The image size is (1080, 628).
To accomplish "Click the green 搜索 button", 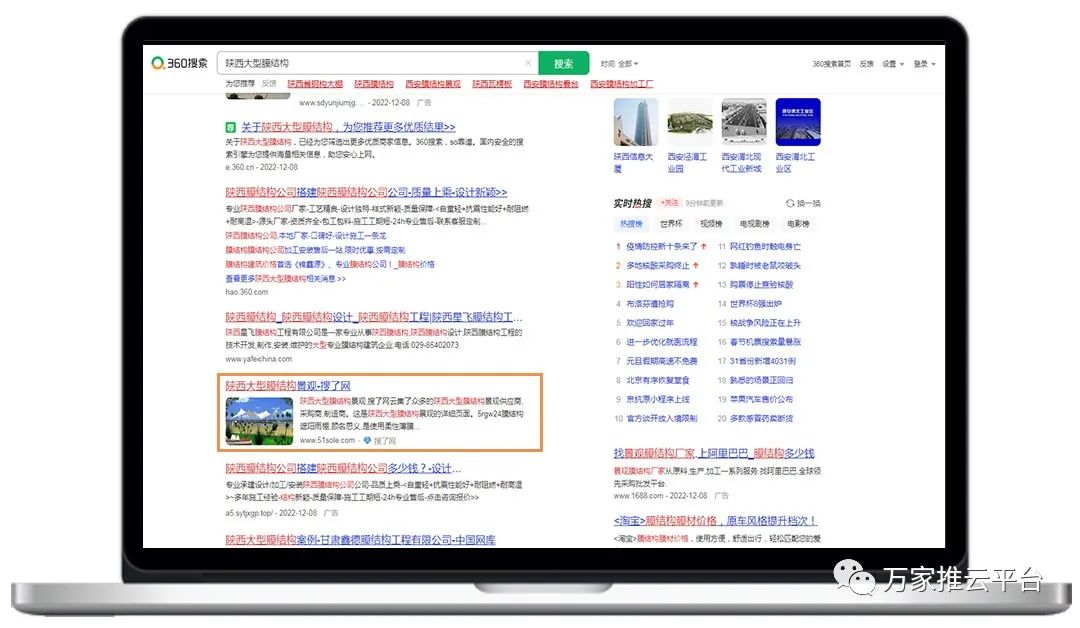I will [x=564, y=63].
